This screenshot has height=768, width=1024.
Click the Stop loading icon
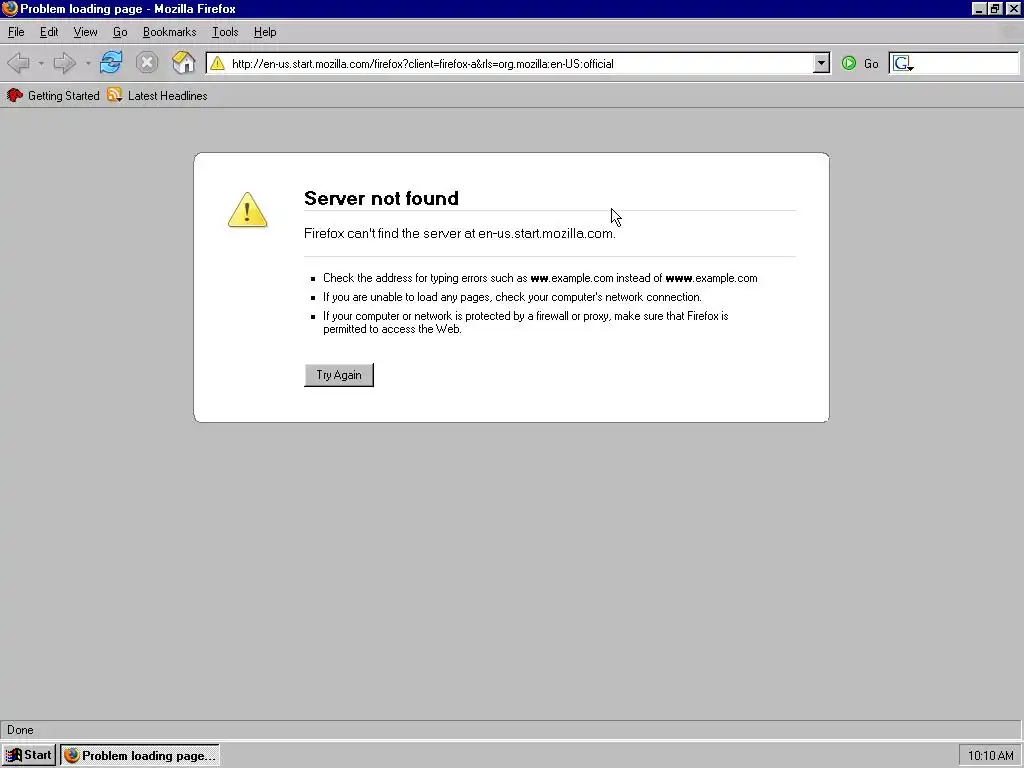pyautogui.click(x=147, y=63)
